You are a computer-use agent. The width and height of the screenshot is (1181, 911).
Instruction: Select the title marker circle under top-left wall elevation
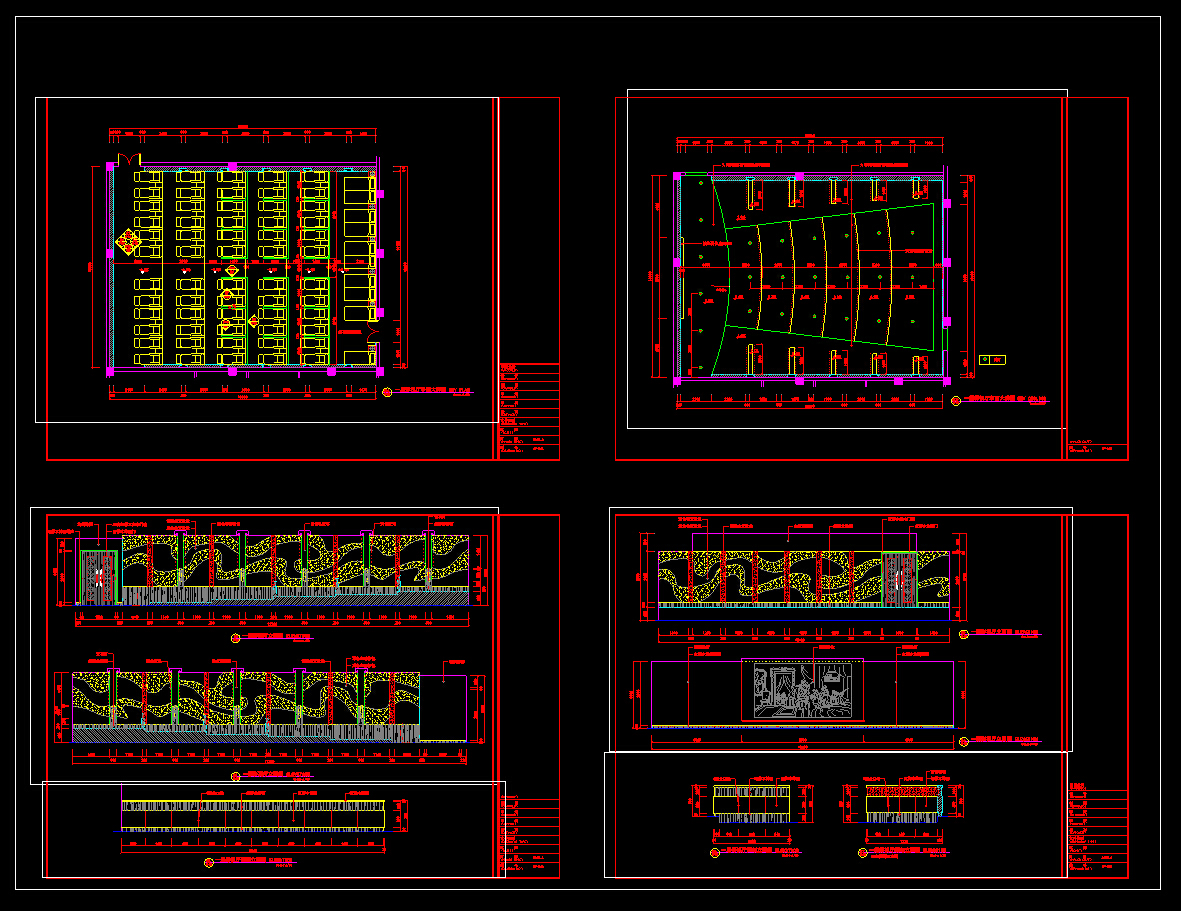[236, 638]
